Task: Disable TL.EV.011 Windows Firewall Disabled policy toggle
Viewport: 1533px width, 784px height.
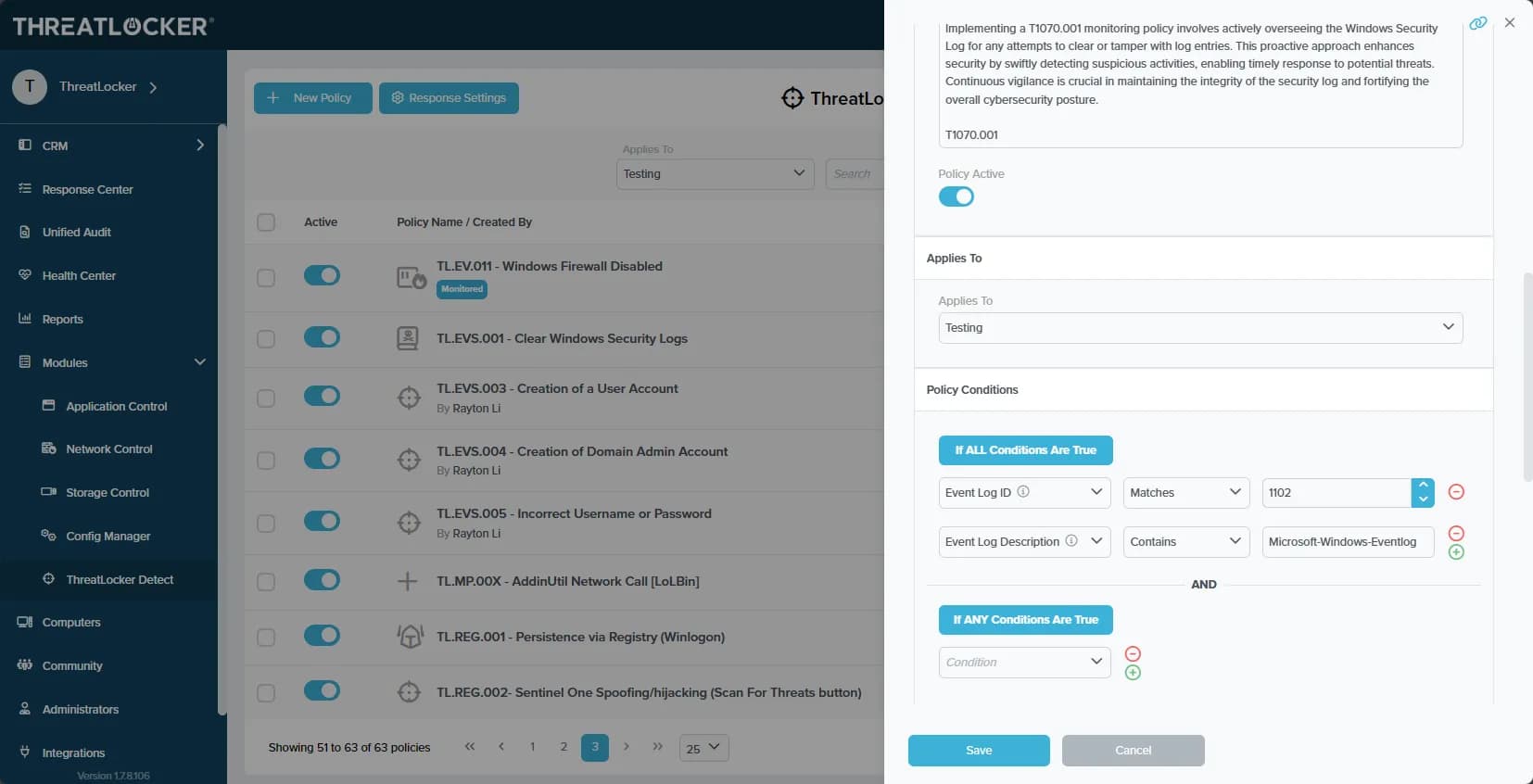Action: click(x=322, y=275)
